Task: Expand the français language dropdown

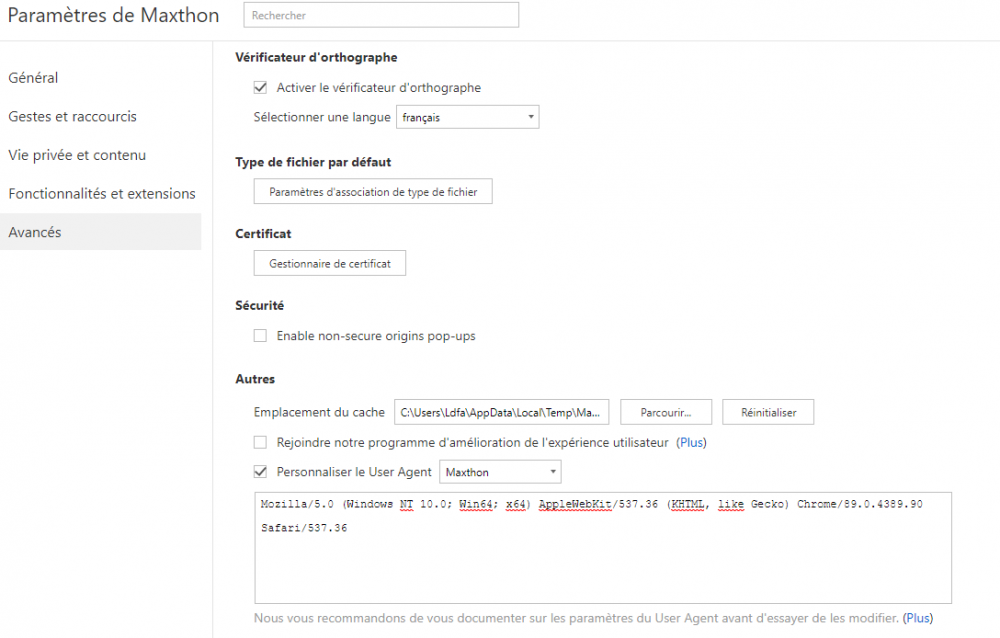Action: point(468,117)
